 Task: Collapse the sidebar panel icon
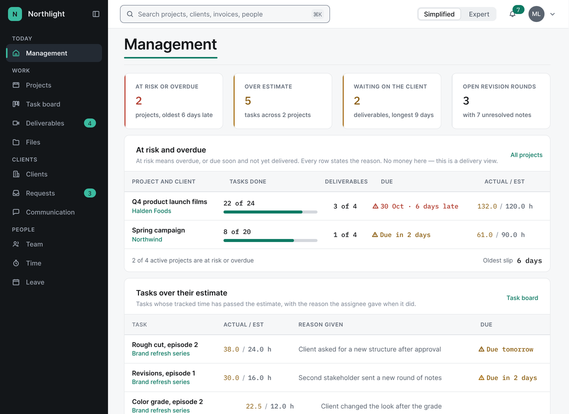[x=96, y=14]
